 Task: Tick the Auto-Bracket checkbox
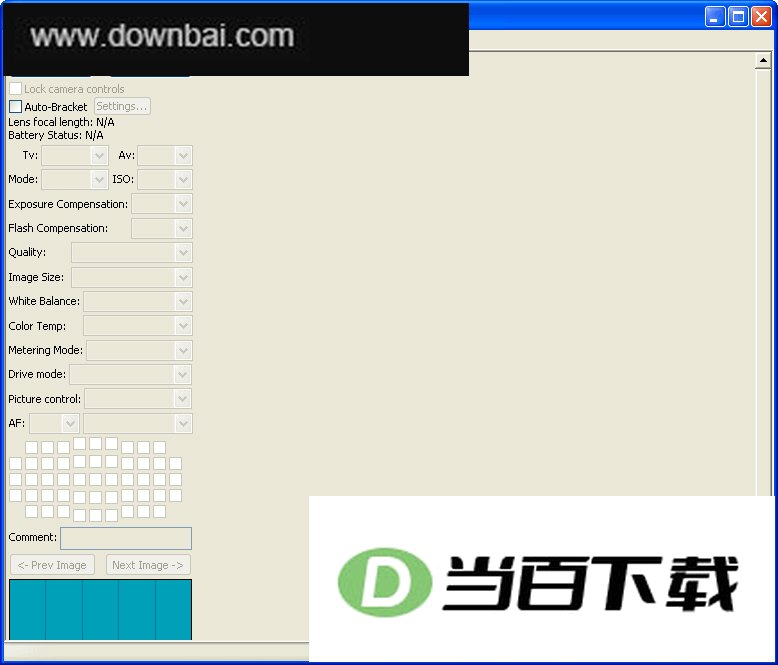(15, 107)
